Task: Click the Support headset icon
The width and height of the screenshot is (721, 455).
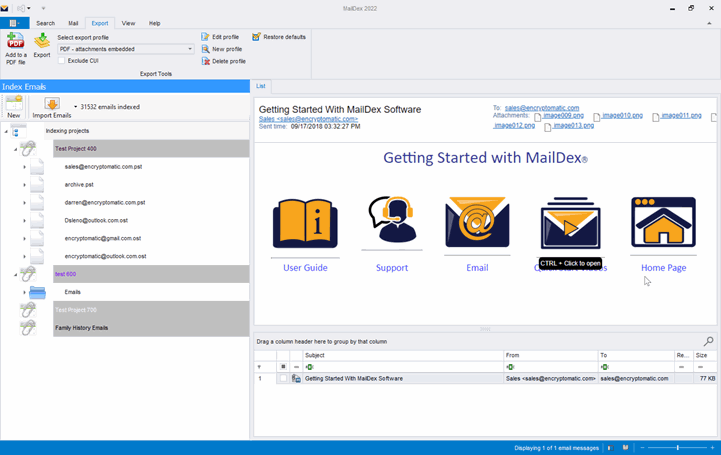Action: click(x=391, y=221)
